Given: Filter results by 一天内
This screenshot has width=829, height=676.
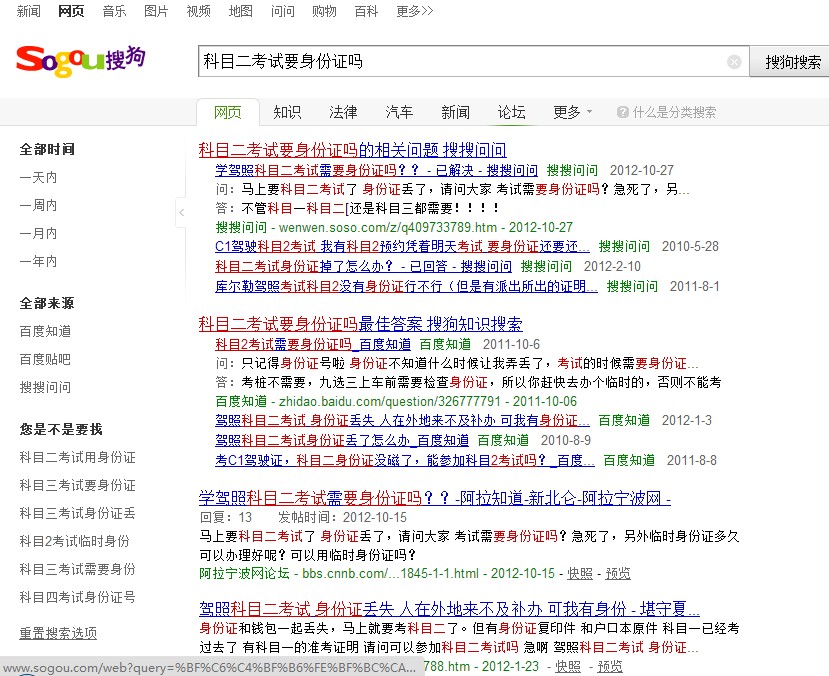Looking at the screenshot, I should pos(38,177).
